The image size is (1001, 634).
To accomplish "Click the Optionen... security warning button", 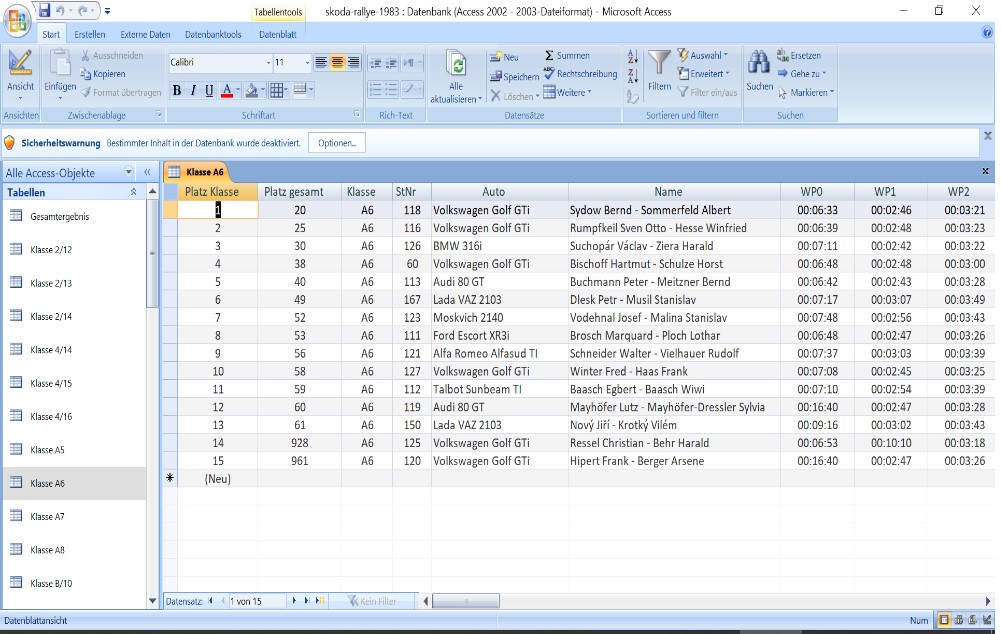I will (x=337, y=143).
